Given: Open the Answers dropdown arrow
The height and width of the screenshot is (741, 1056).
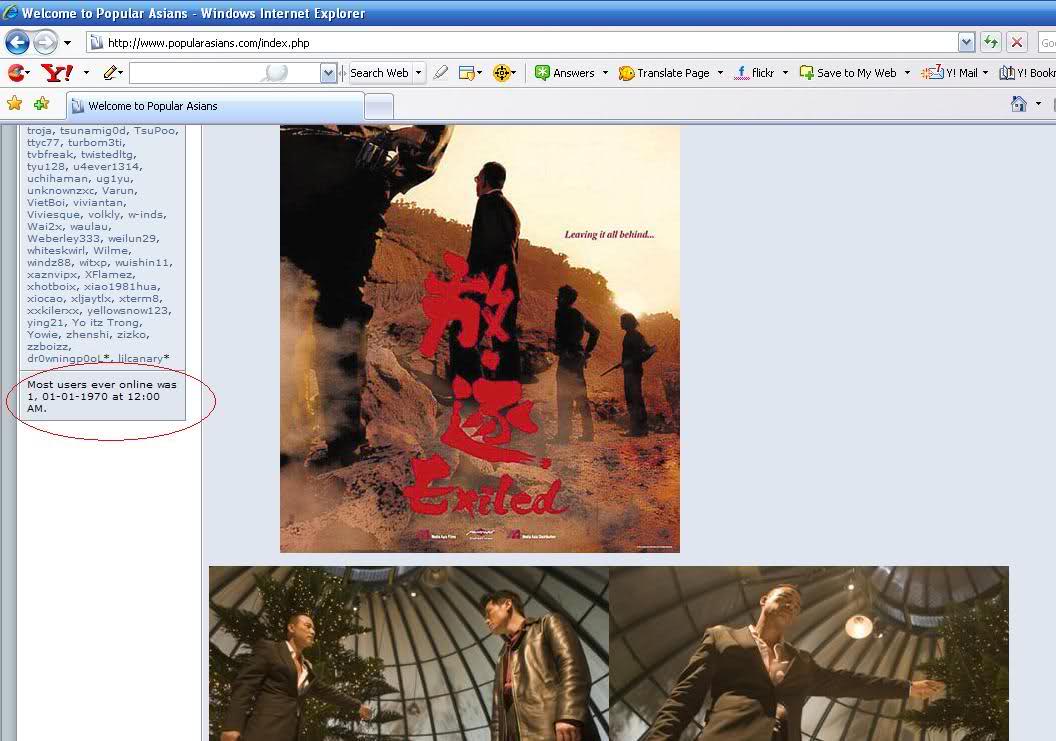Looking at the screenshot, I should coord(605,73).
